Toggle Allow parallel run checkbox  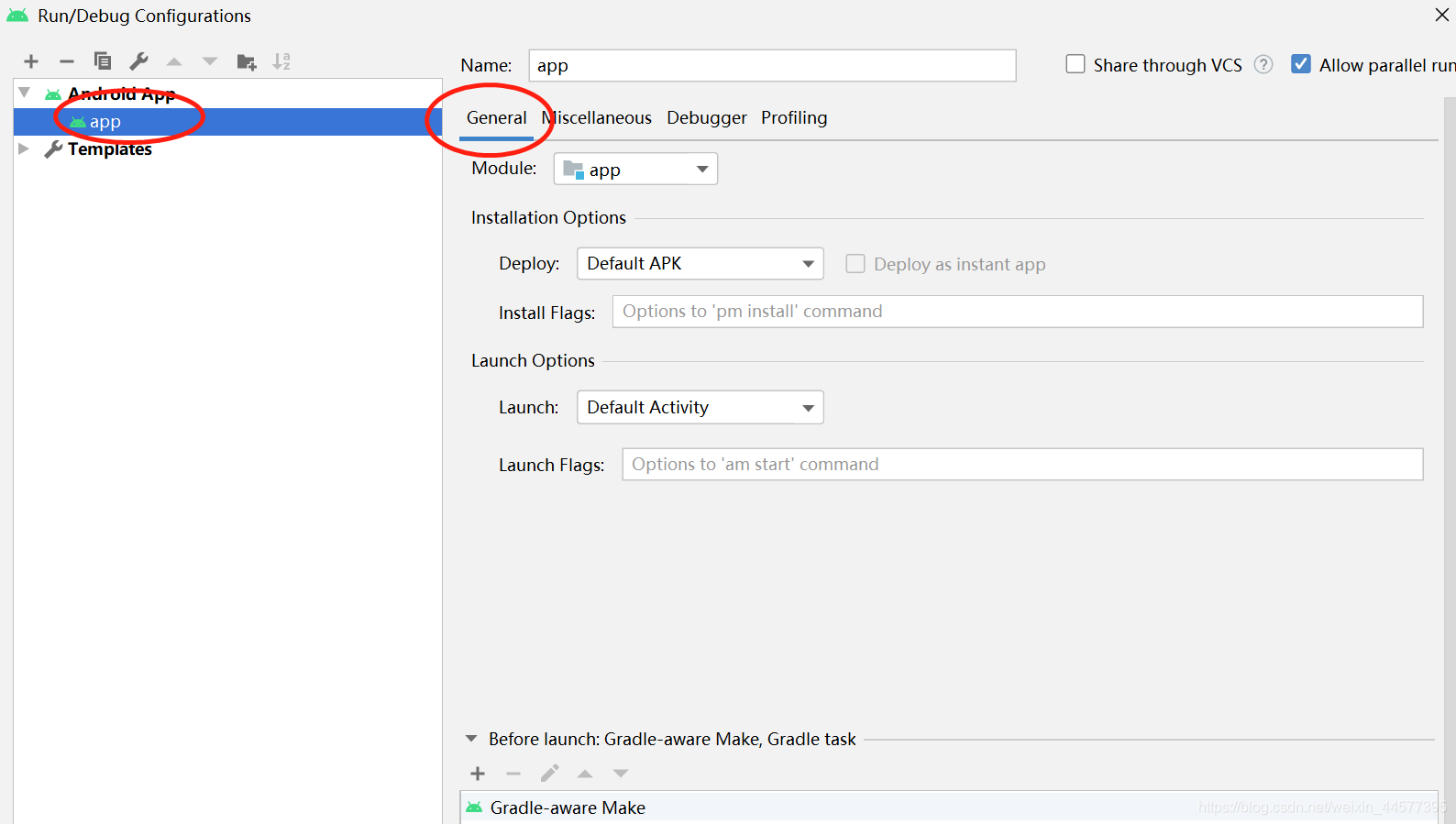point(1301,64)
